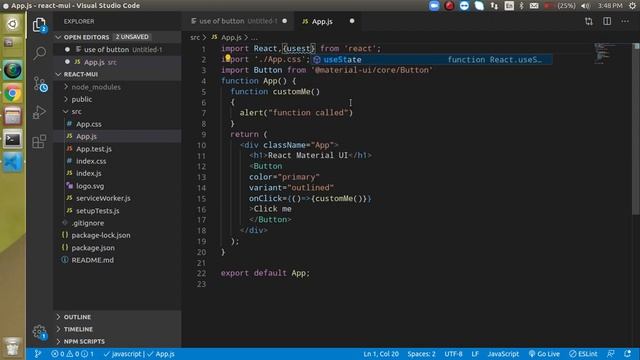Open source control changes from the editor toolbar
640x360 pixels.
coord(589,21)
